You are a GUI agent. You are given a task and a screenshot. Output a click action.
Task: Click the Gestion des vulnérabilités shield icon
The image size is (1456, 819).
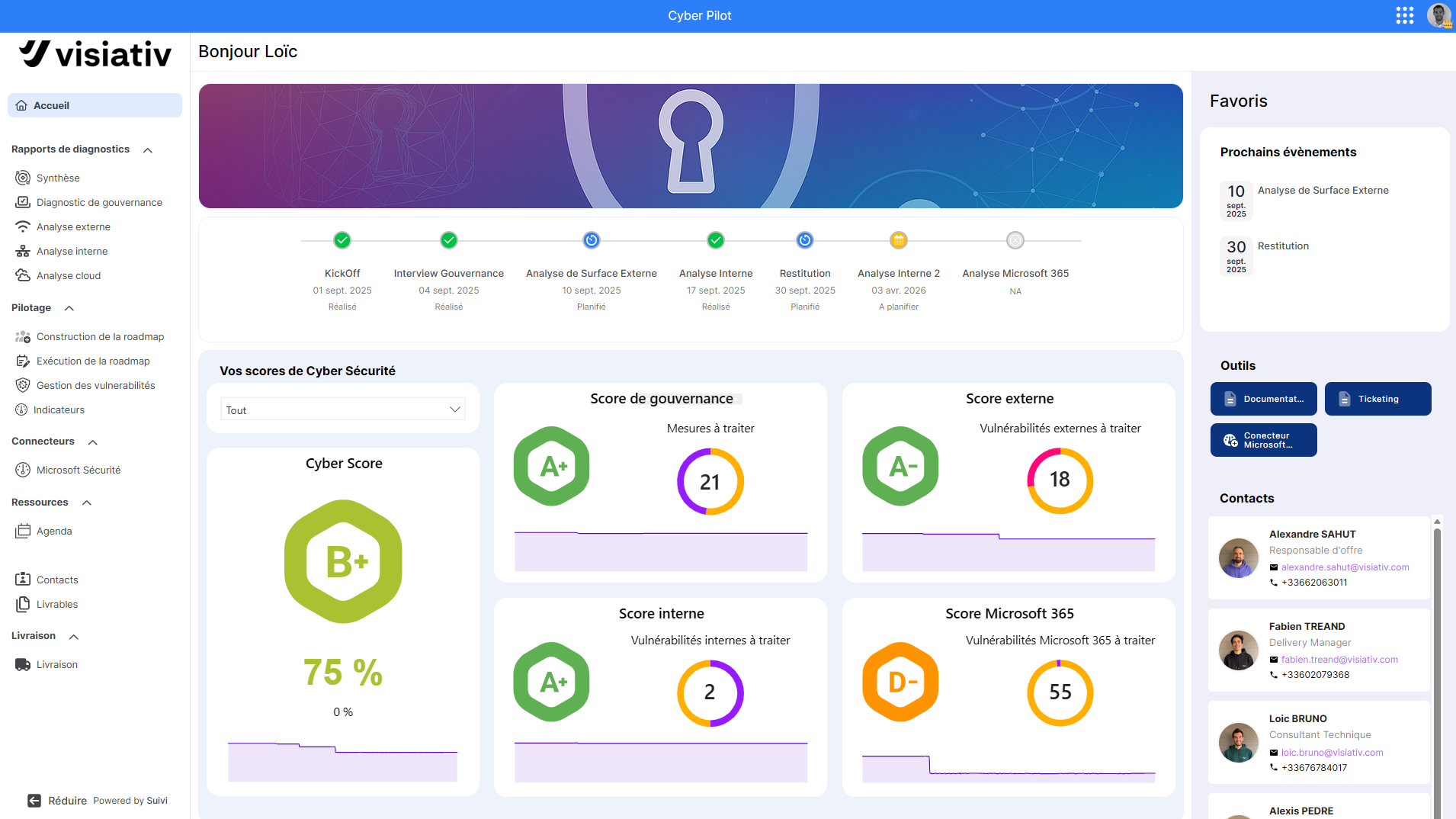(x=23, y=385)
